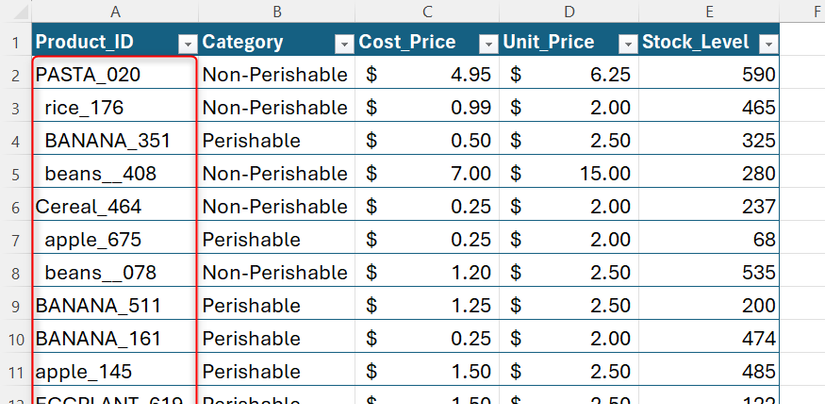The width and height of the screenshot is (825, 404).
Task: Click the column E header
Action: (x=708, y=11)
